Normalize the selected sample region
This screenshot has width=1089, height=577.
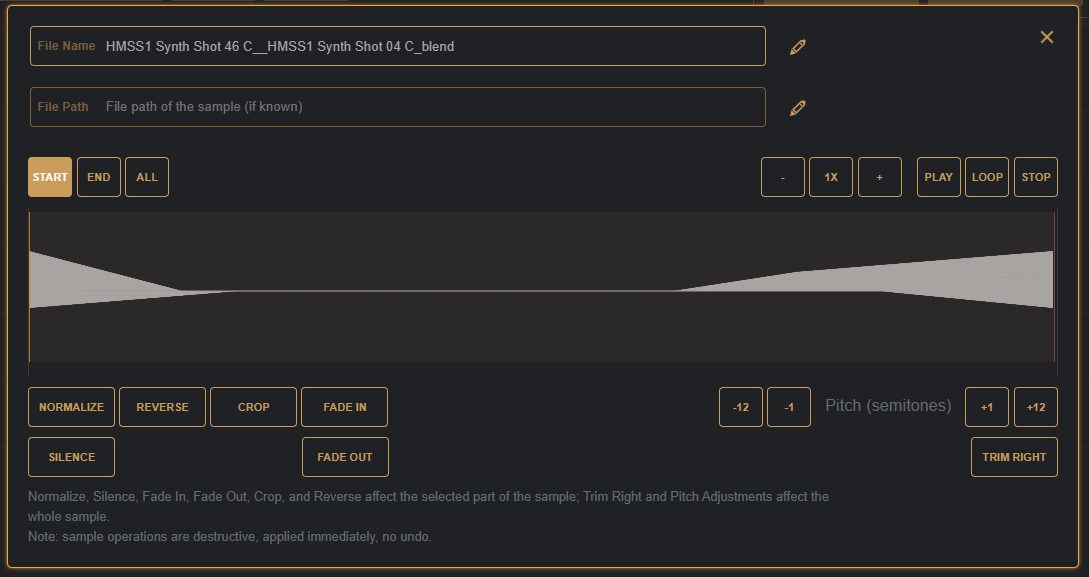72,407
